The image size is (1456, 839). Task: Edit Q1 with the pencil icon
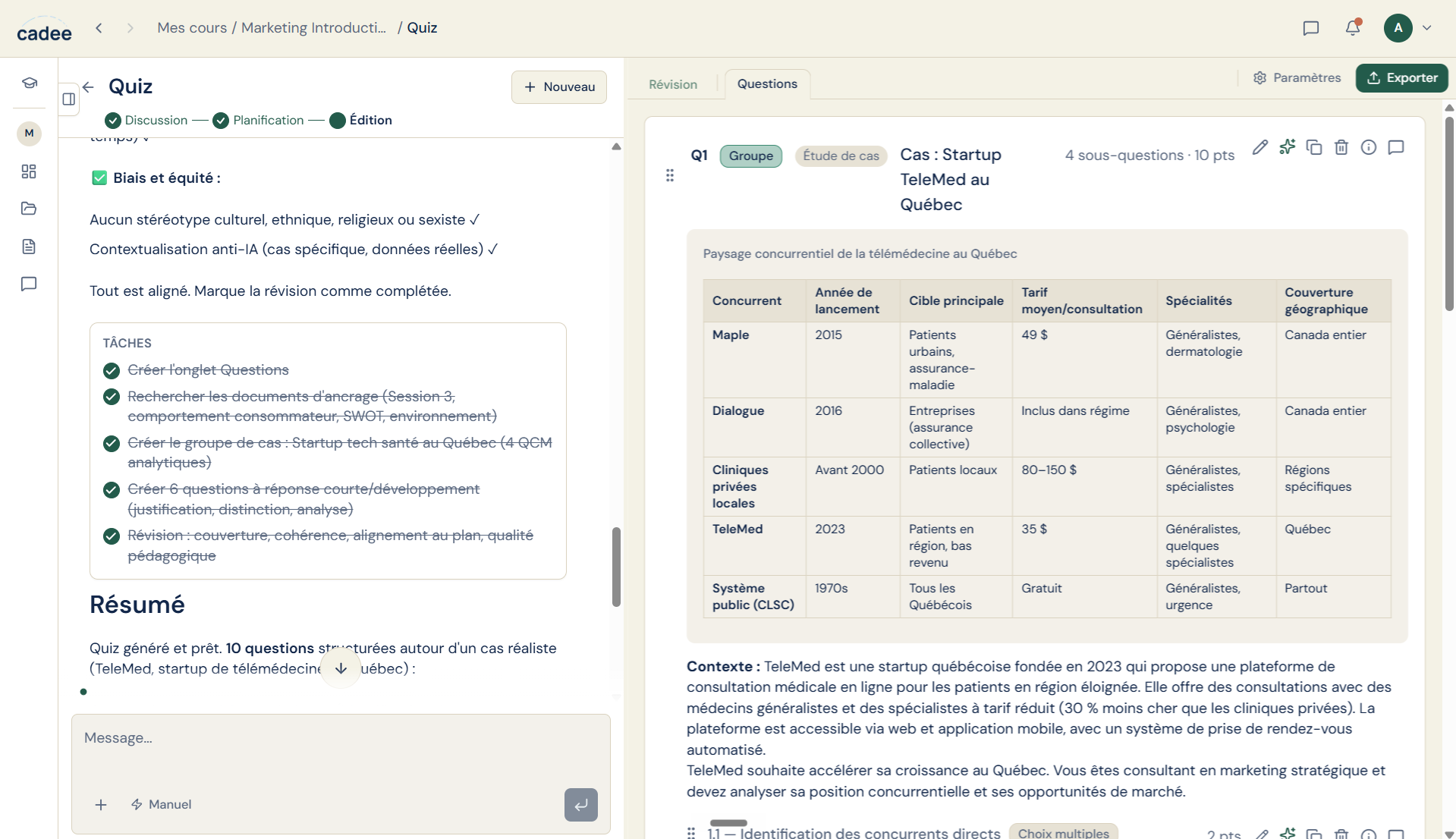[x=1259, y=147]
